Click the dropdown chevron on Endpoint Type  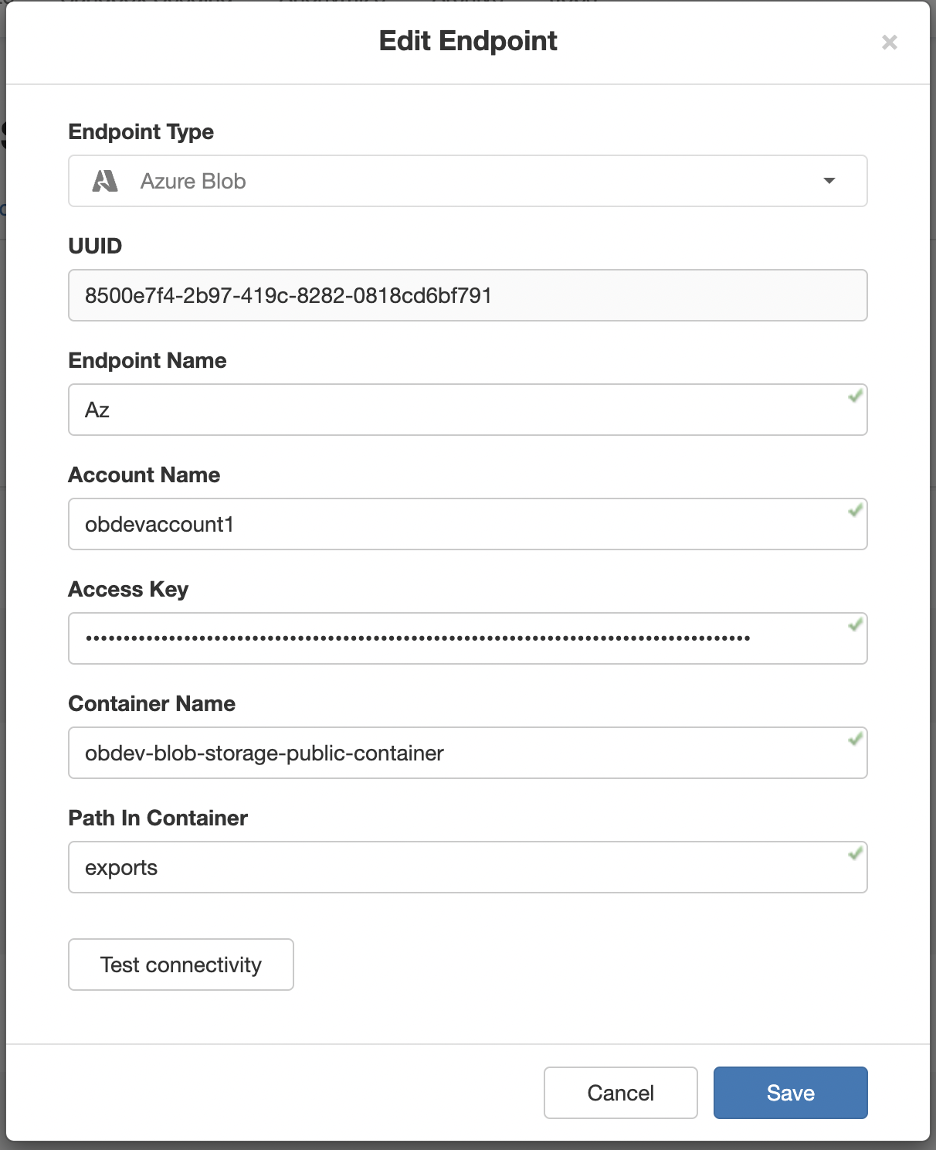coord(829,181)
